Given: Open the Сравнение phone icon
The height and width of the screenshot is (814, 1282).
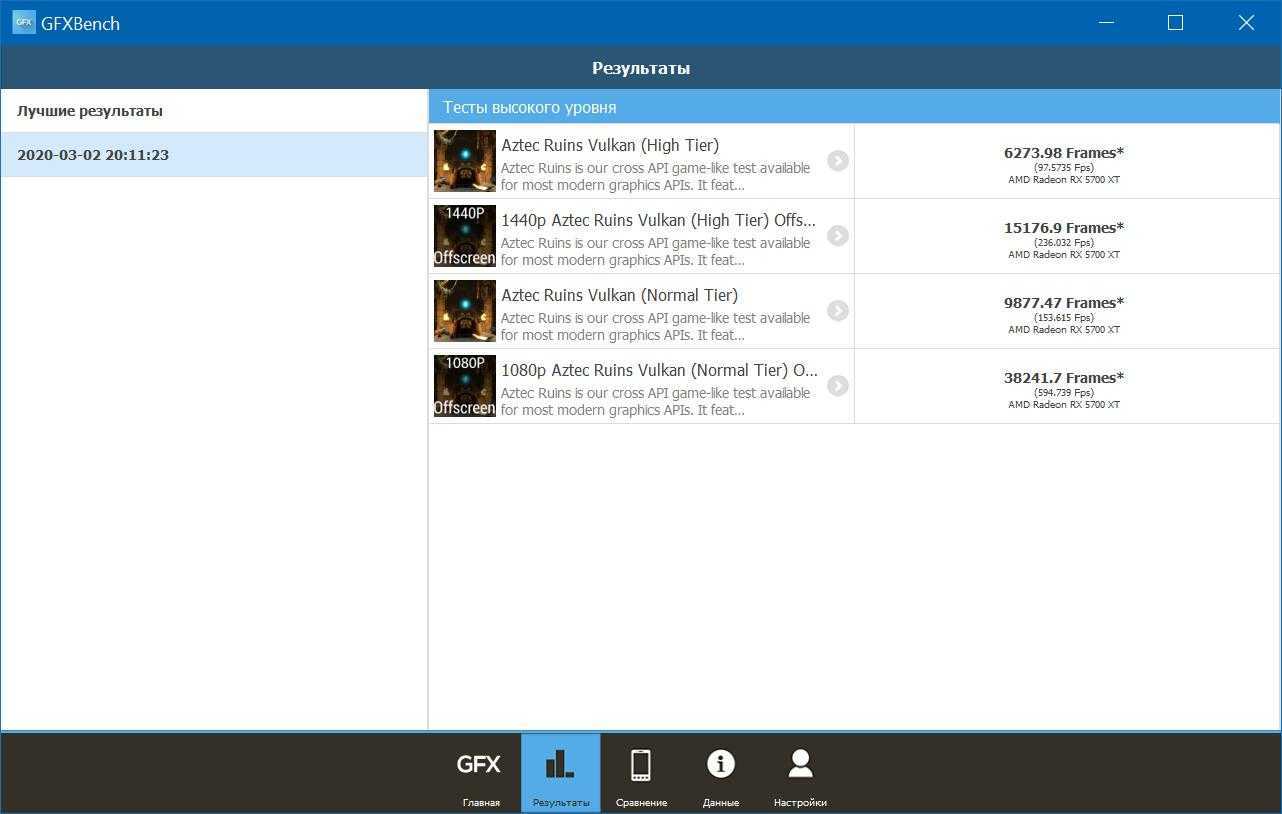Looking at the screenshot, I should coord(641,765).
